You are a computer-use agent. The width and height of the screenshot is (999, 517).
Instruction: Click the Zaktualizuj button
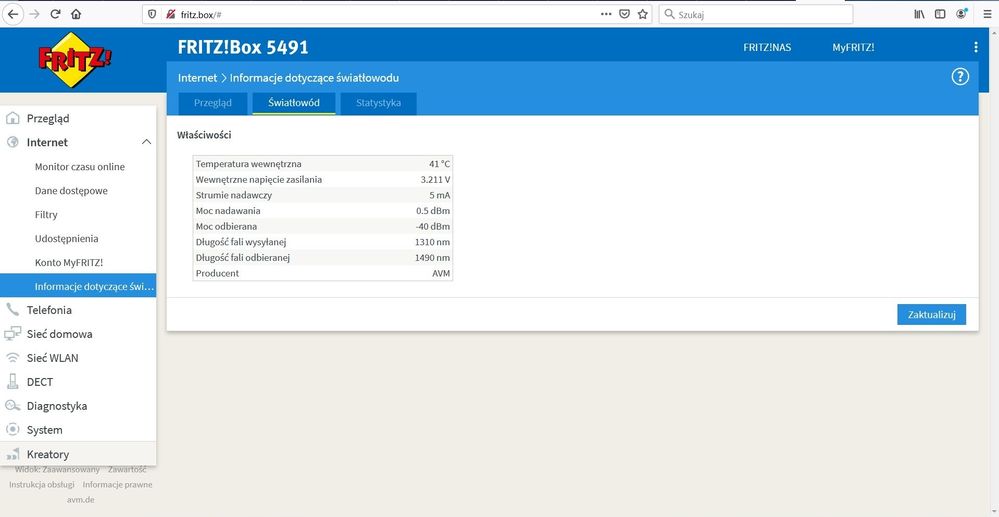point(931,314)
